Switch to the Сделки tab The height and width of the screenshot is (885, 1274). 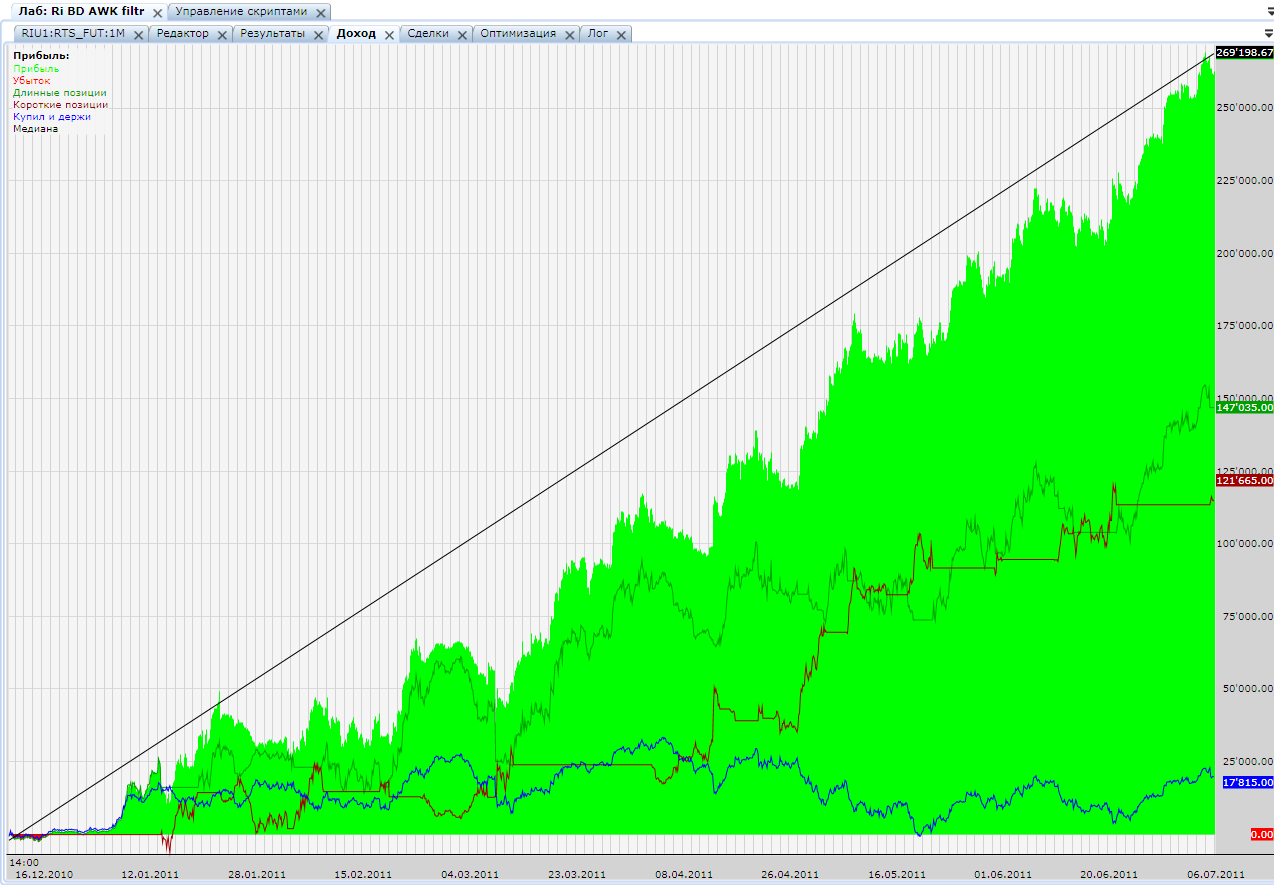pyautogui.click(x=428, y=33)
